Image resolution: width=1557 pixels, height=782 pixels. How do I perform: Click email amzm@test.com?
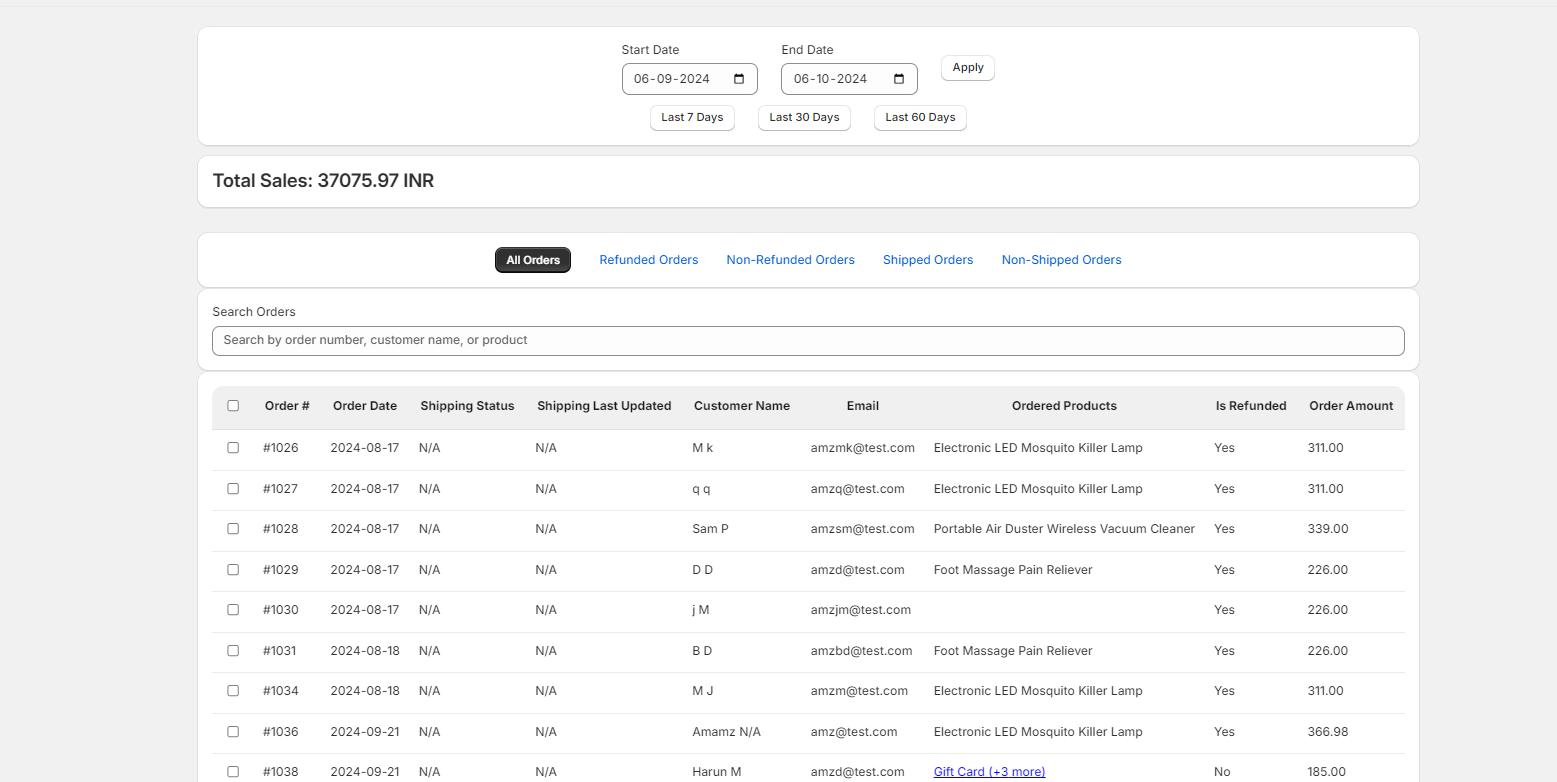pyautogui.click(x=859, y=691)
